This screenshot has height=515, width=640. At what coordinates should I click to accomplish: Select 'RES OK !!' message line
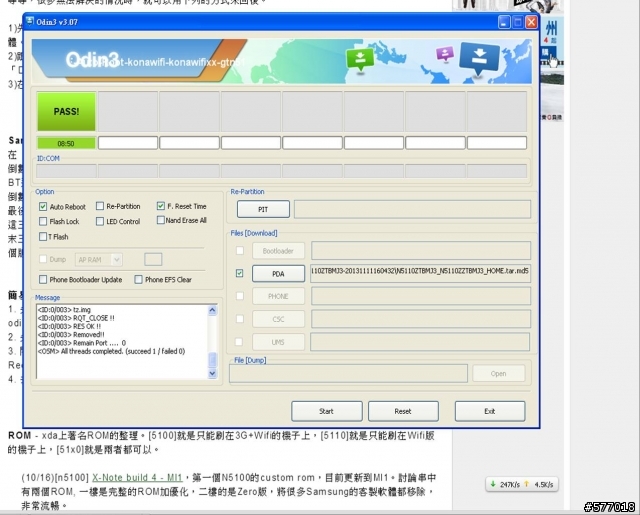[69, 326]
